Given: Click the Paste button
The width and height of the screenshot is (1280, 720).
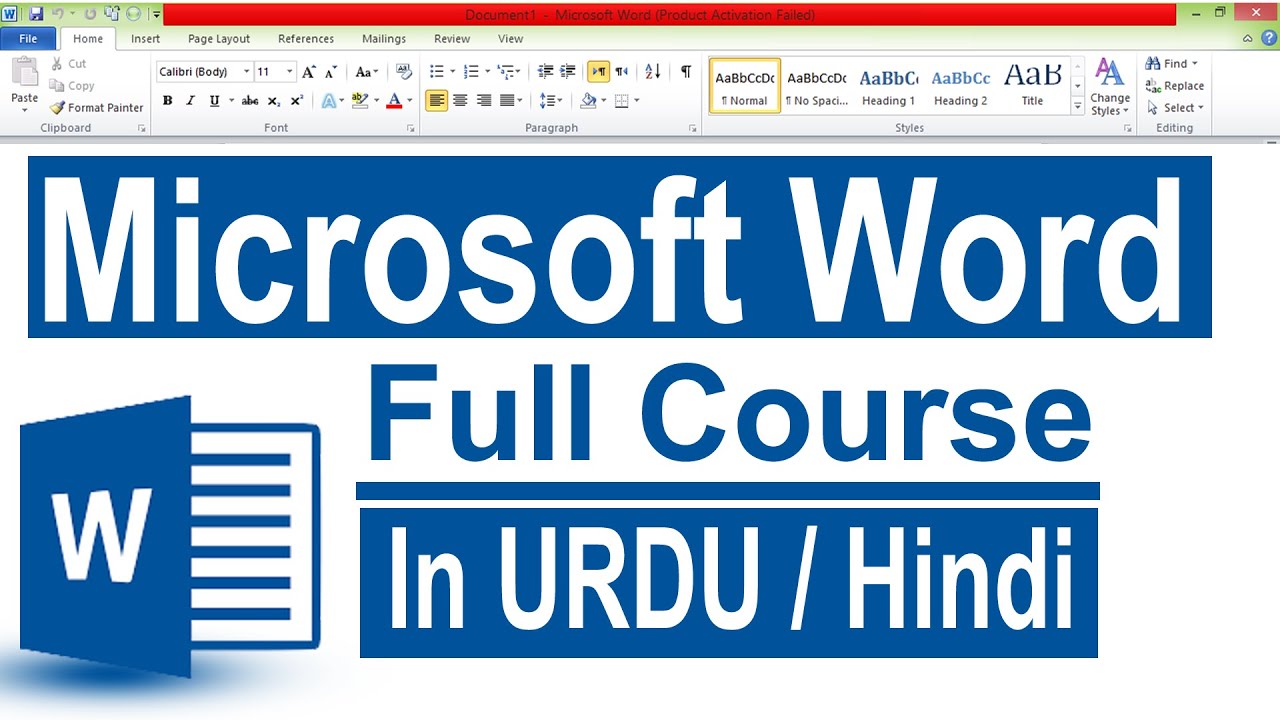Looking at the screenshot, I should pos(24,85).
